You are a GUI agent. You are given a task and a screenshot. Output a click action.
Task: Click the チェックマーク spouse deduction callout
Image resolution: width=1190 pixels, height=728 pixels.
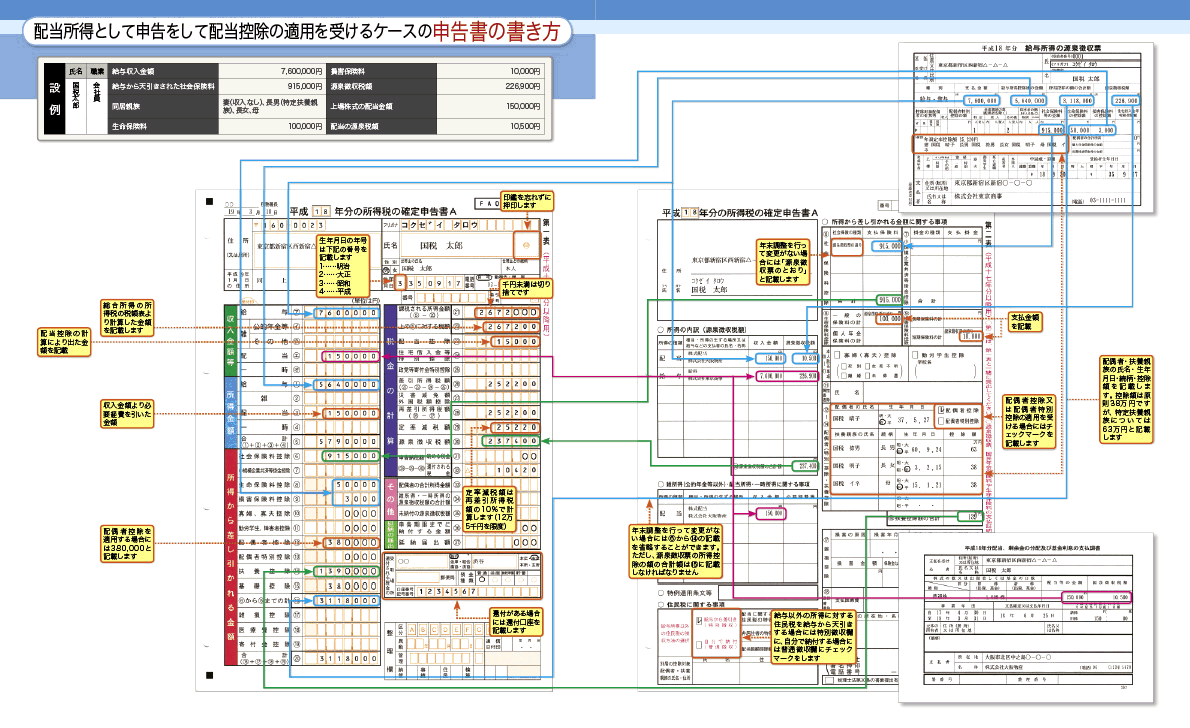1029,421
